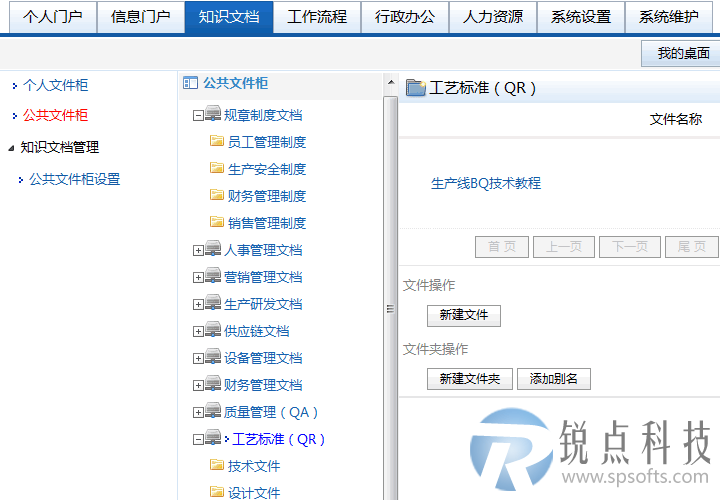Click the folder icon beside 技术文件
Screen dimensions: 720x500
[217, 465]
